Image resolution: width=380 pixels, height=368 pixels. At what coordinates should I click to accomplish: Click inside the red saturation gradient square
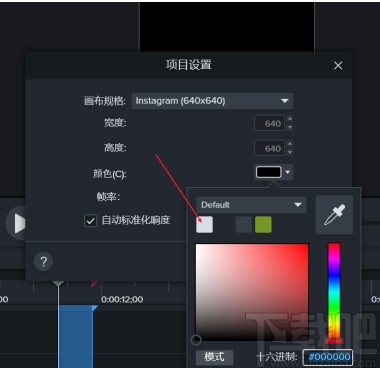click(x=252, y=292)
